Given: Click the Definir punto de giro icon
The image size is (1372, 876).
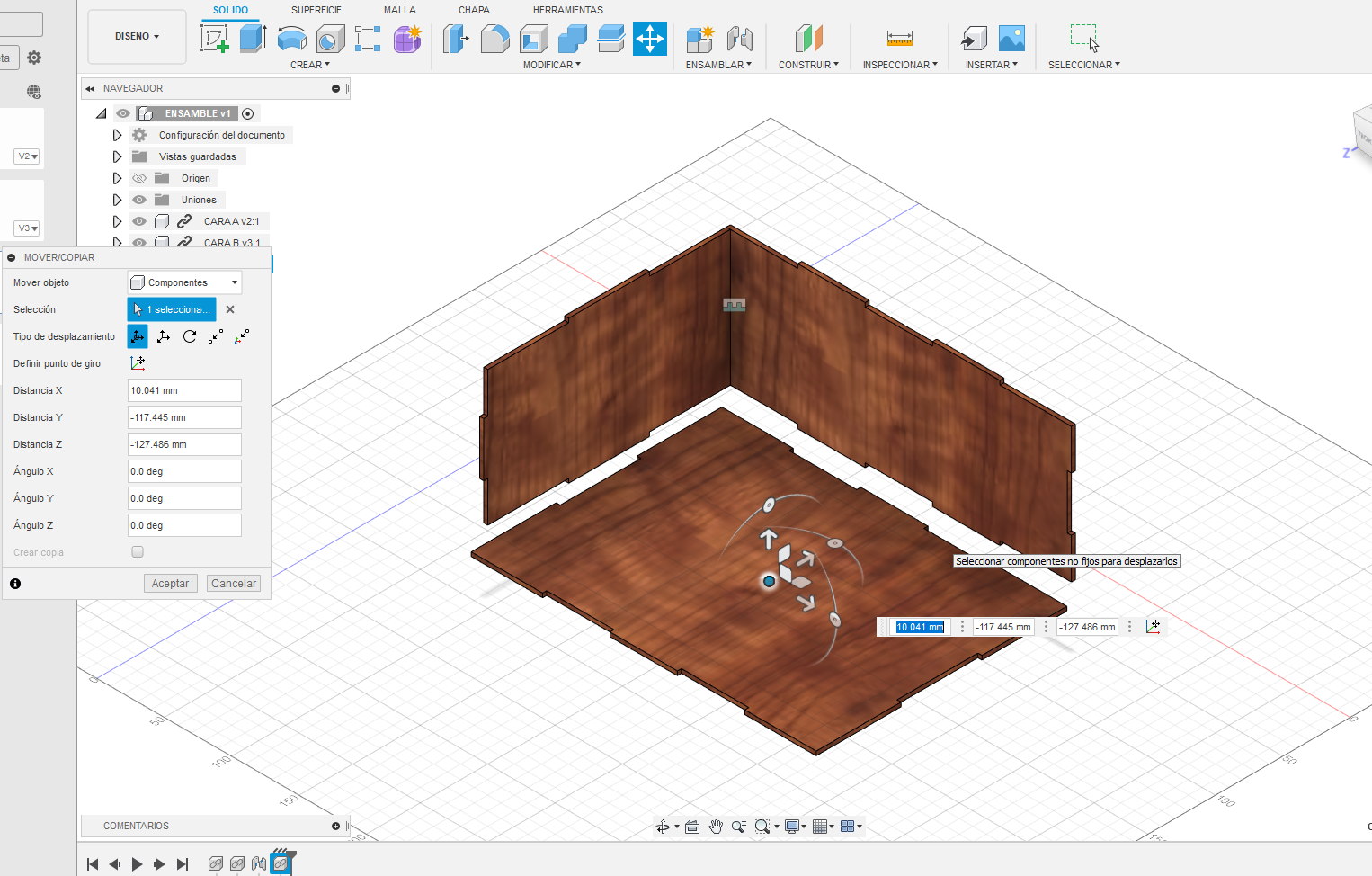Looking at the screenshot, I should tap(138, 363).
